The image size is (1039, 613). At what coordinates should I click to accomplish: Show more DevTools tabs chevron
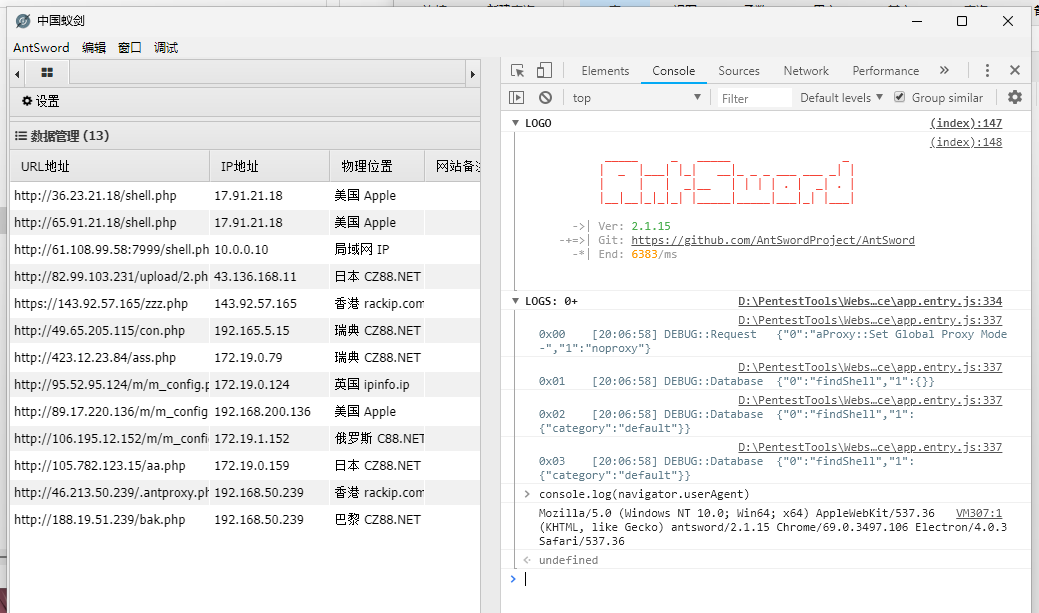pos(944,70)
